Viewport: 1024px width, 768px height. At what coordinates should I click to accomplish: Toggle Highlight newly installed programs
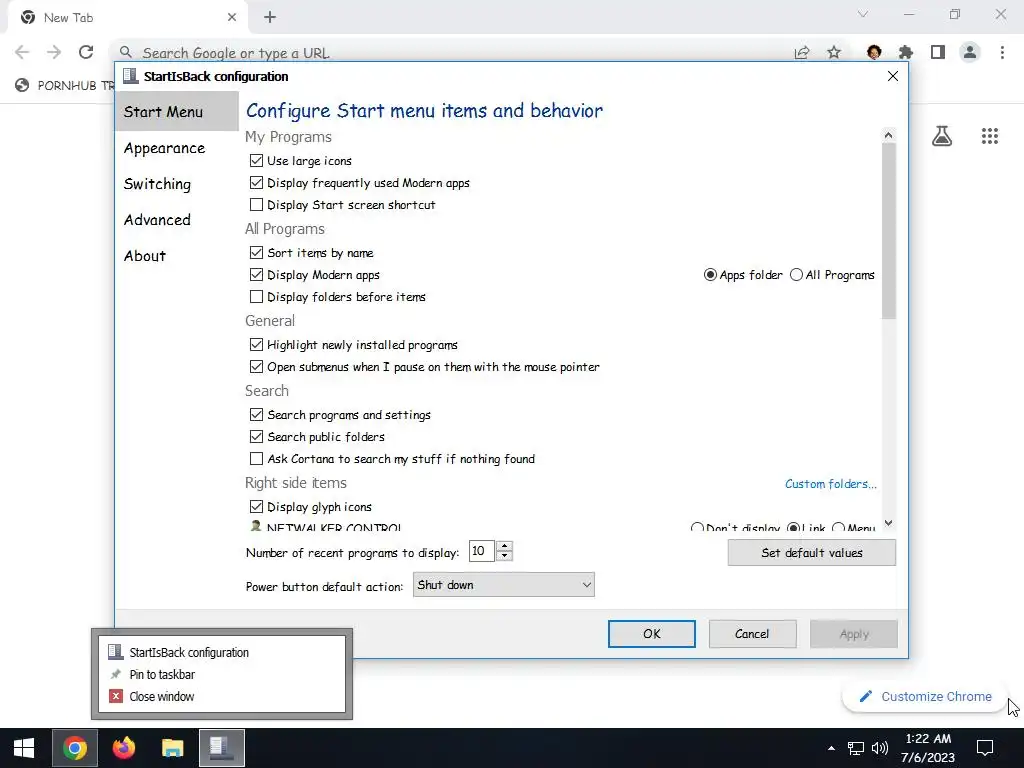click(256, 345)
